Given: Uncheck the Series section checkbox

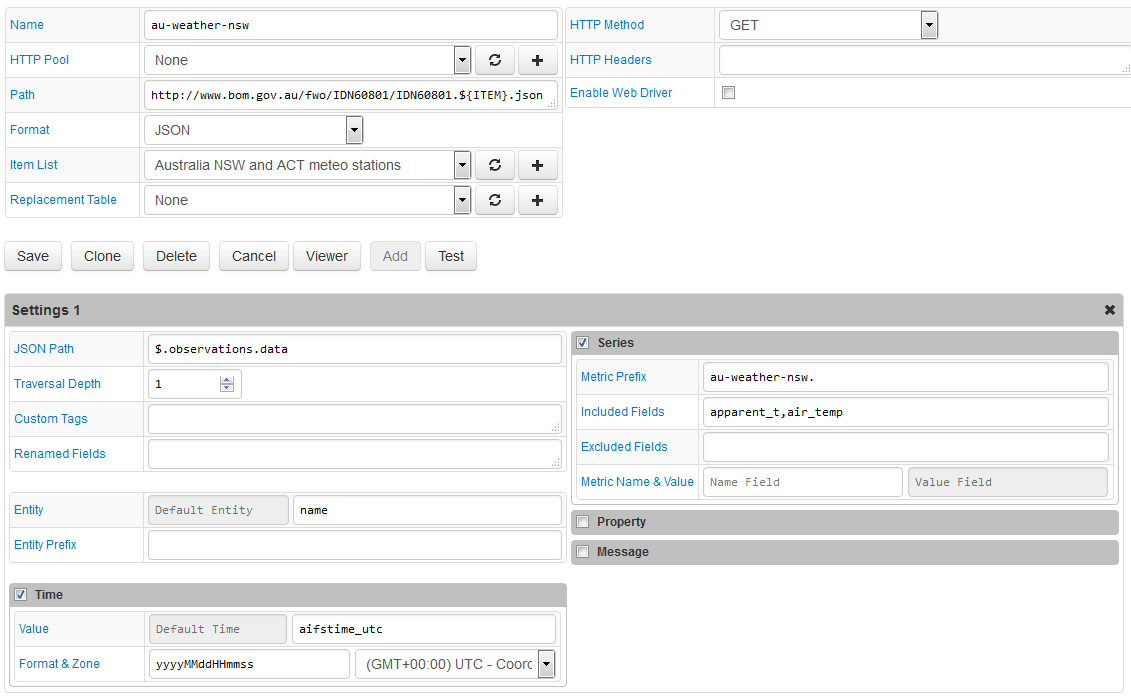Looking at the screenshot, I should coord(583,343).
